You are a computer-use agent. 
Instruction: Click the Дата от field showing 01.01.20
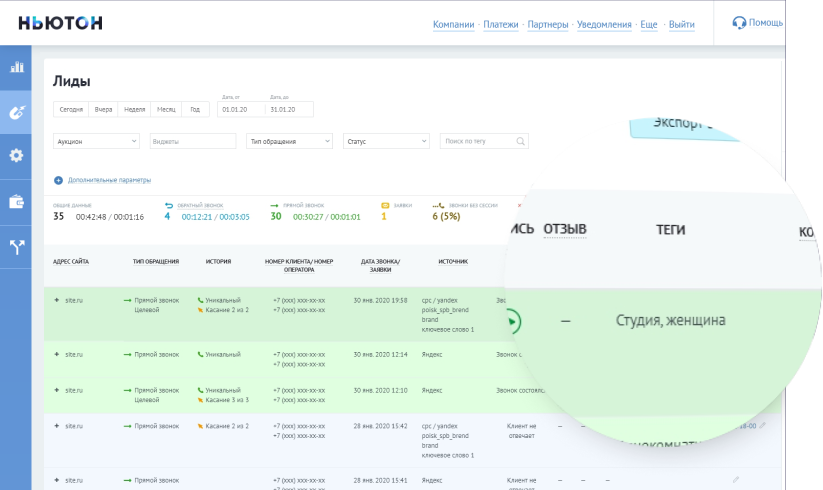[241, 109]
